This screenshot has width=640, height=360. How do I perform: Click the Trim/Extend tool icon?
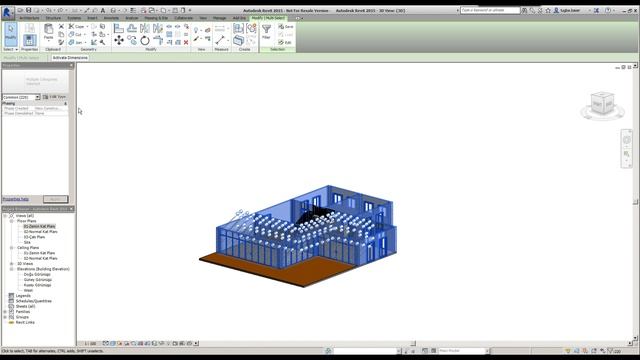coord(158,40)
